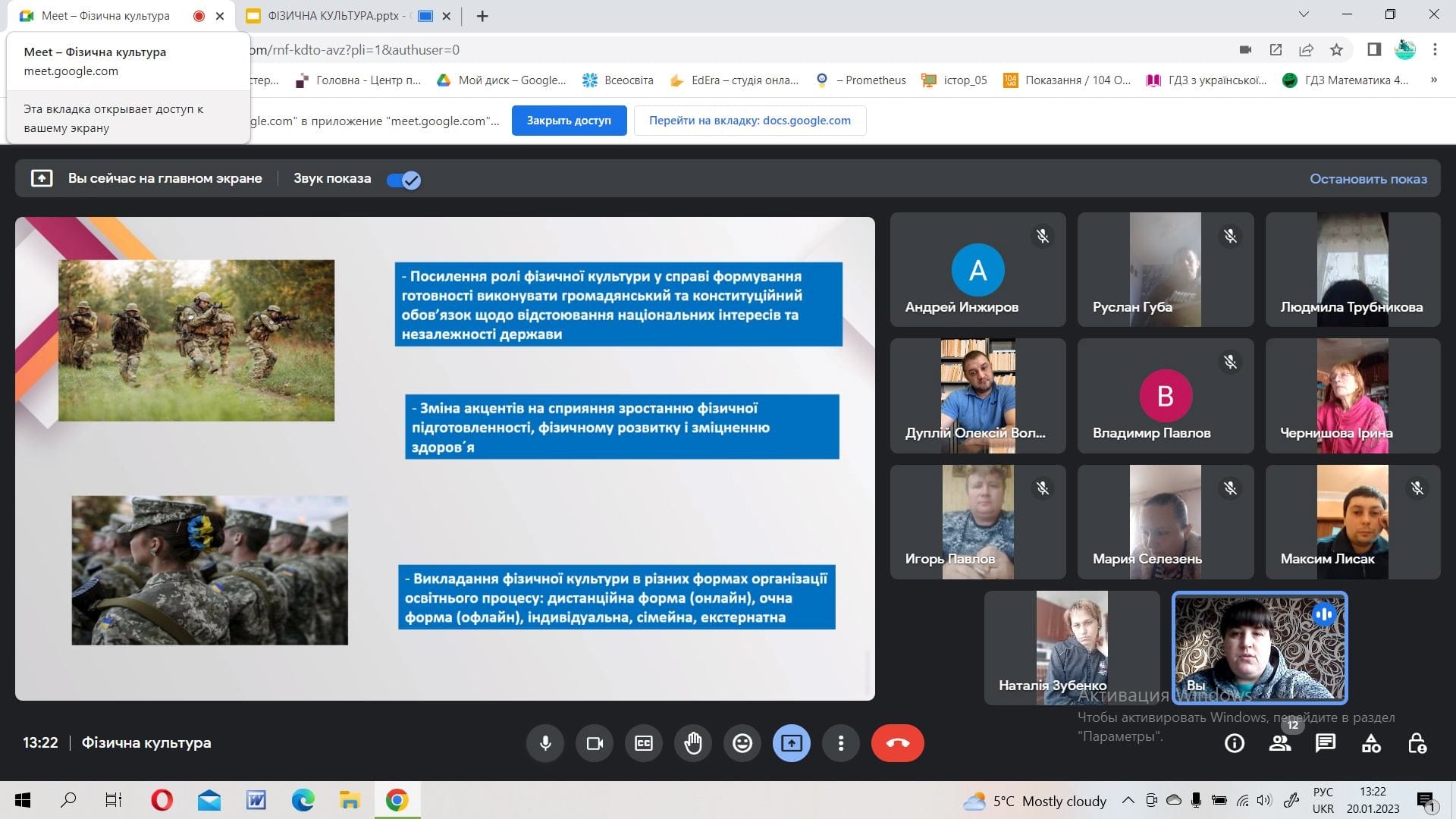Open tab search dropdown arrow

[x=1304, y=14]
